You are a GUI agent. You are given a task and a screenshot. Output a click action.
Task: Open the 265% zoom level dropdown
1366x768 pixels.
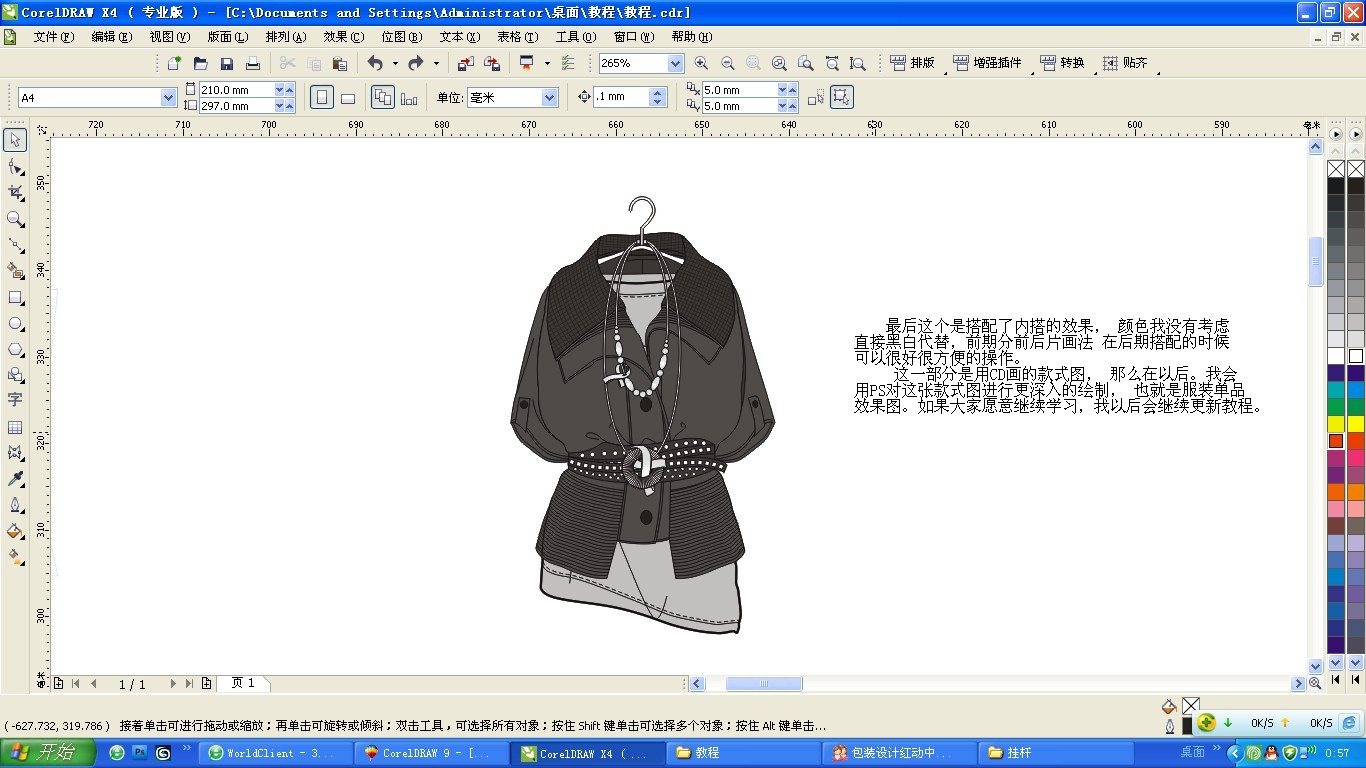[x=675, y=63]
